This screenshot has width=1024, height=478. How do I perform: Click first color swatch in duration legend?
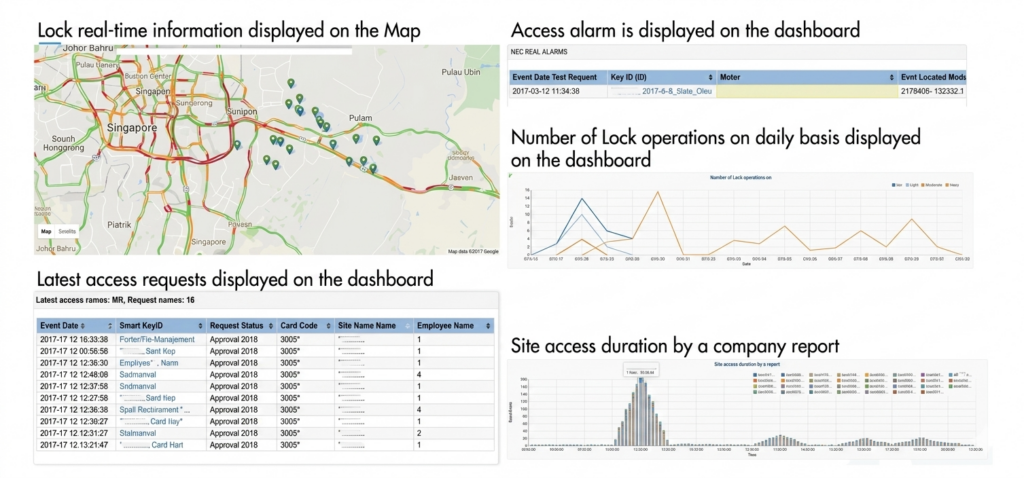[x=755, y=375]
